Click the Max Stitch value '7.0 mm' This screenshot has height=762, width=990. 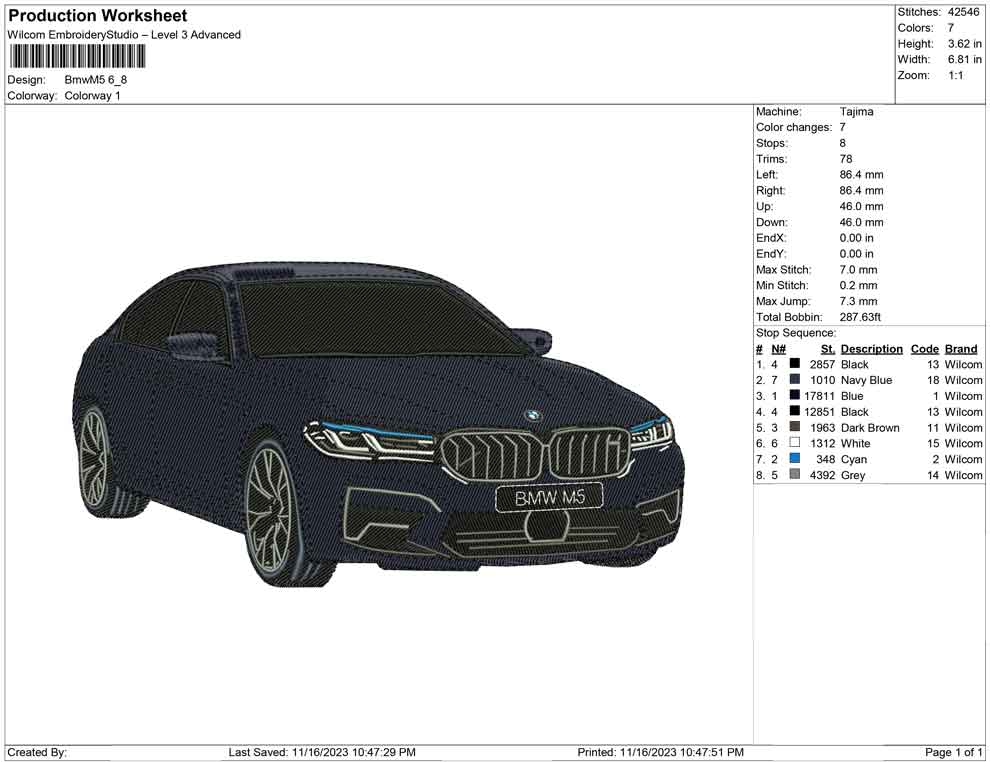859,270
